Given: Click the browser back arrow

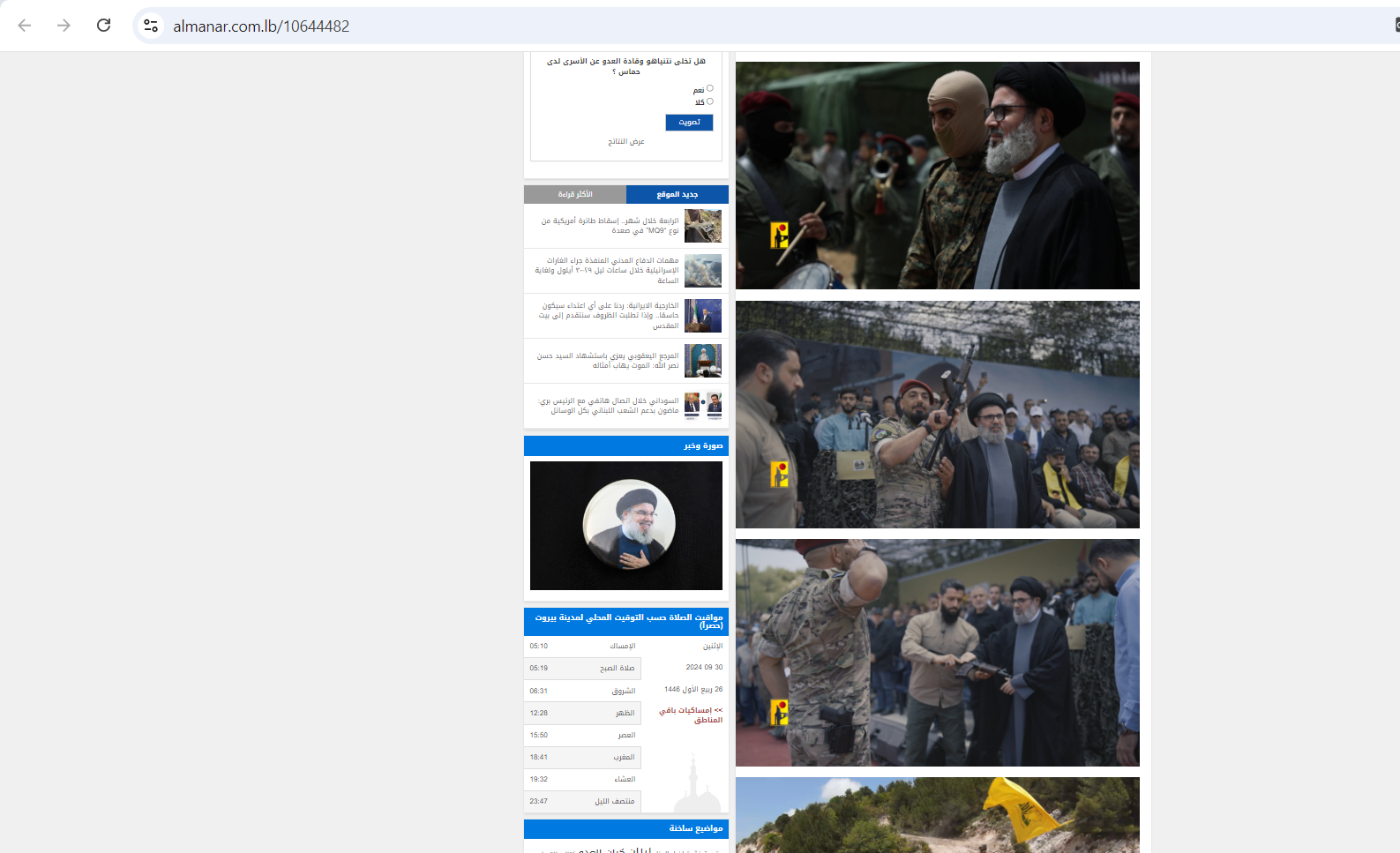Looking at the screenshot, I should [25, 26].
